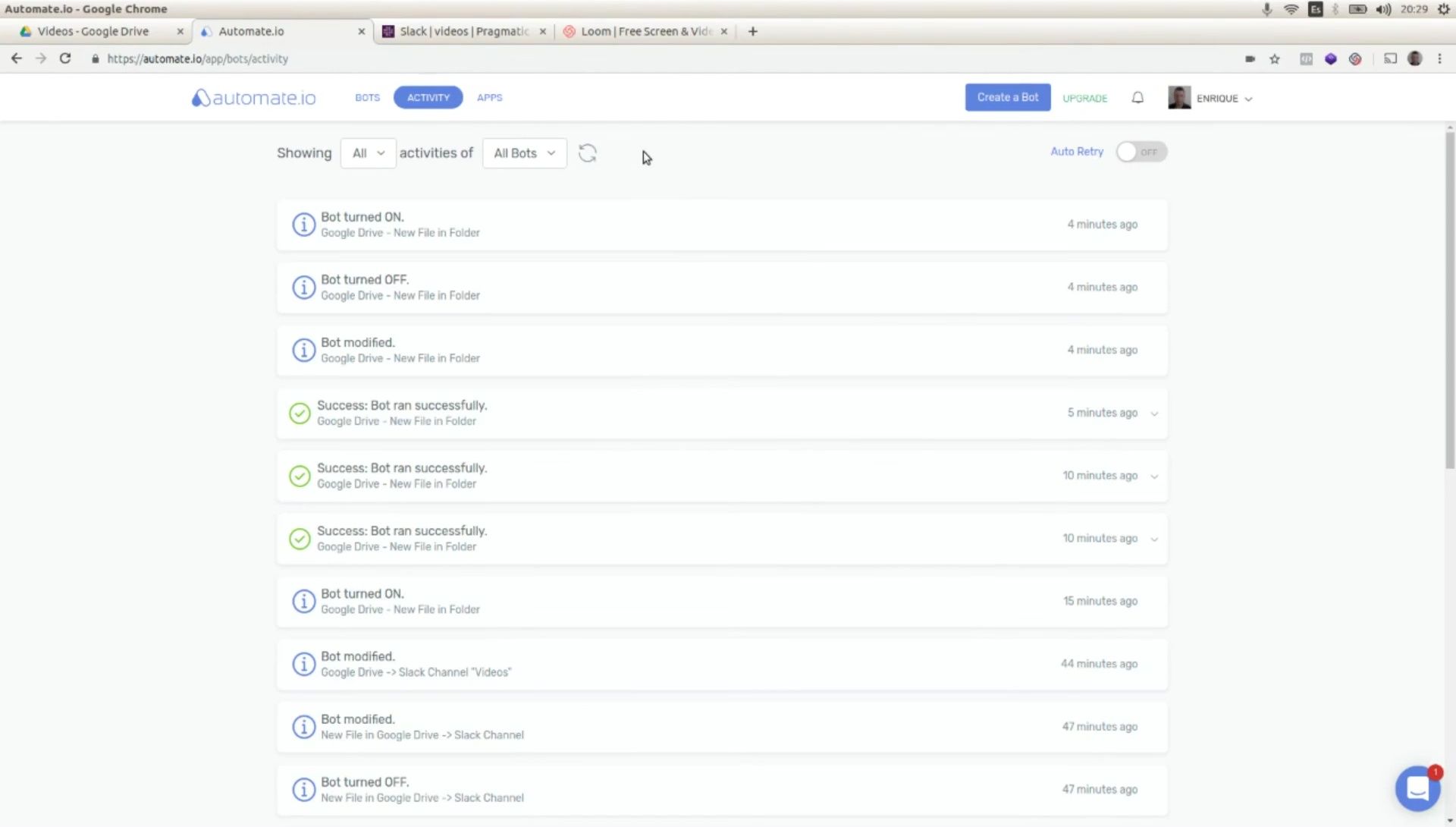This screenshot has width=1456, height=827.
Task: Go forward in browser history
Action: (41, 58)
